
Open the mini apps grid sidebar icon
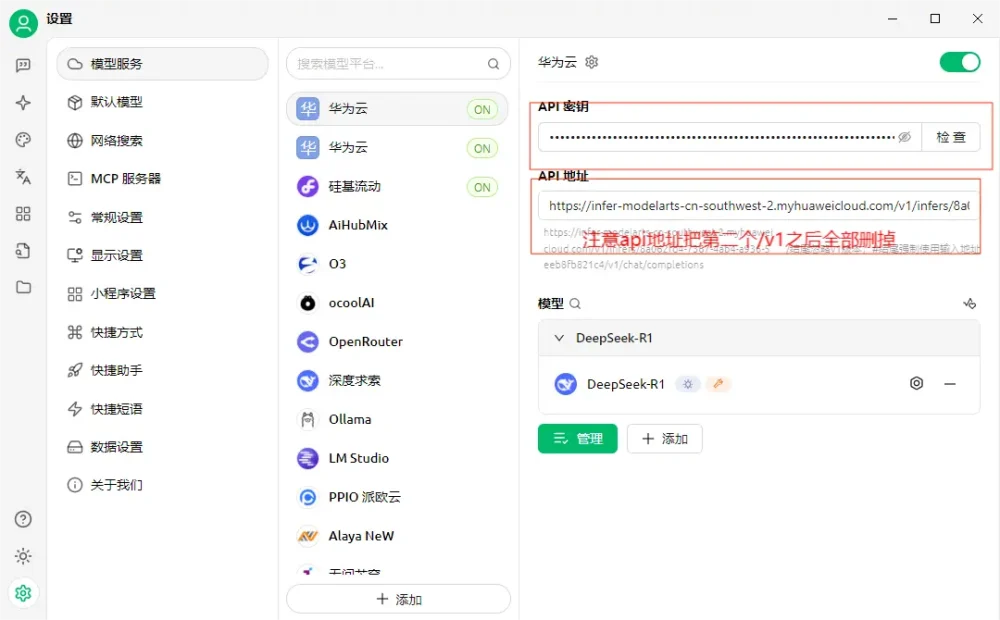tap(23, 214)
